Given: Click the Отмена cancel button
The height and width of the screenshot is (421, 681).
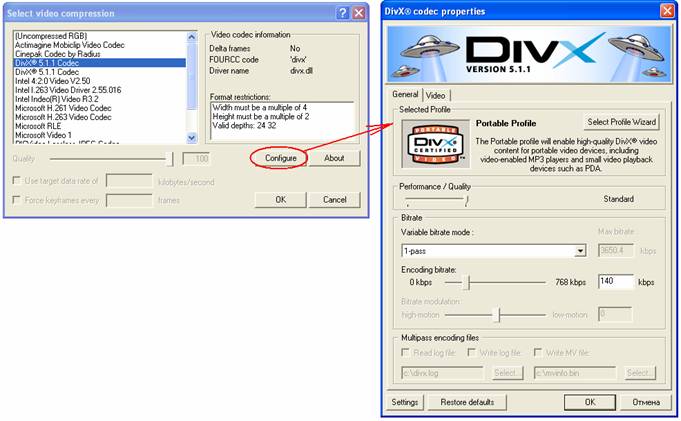Looking at the screenshot, I should [x=646, y=402].
